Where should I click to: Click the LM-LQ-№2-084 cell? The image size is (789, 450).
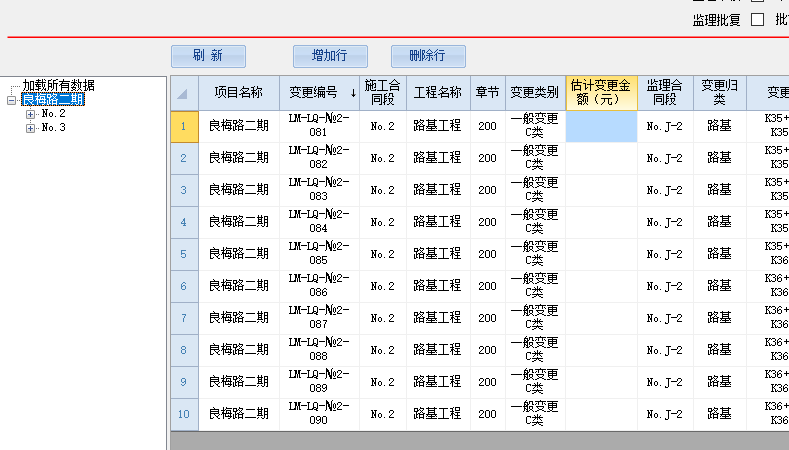319,222
